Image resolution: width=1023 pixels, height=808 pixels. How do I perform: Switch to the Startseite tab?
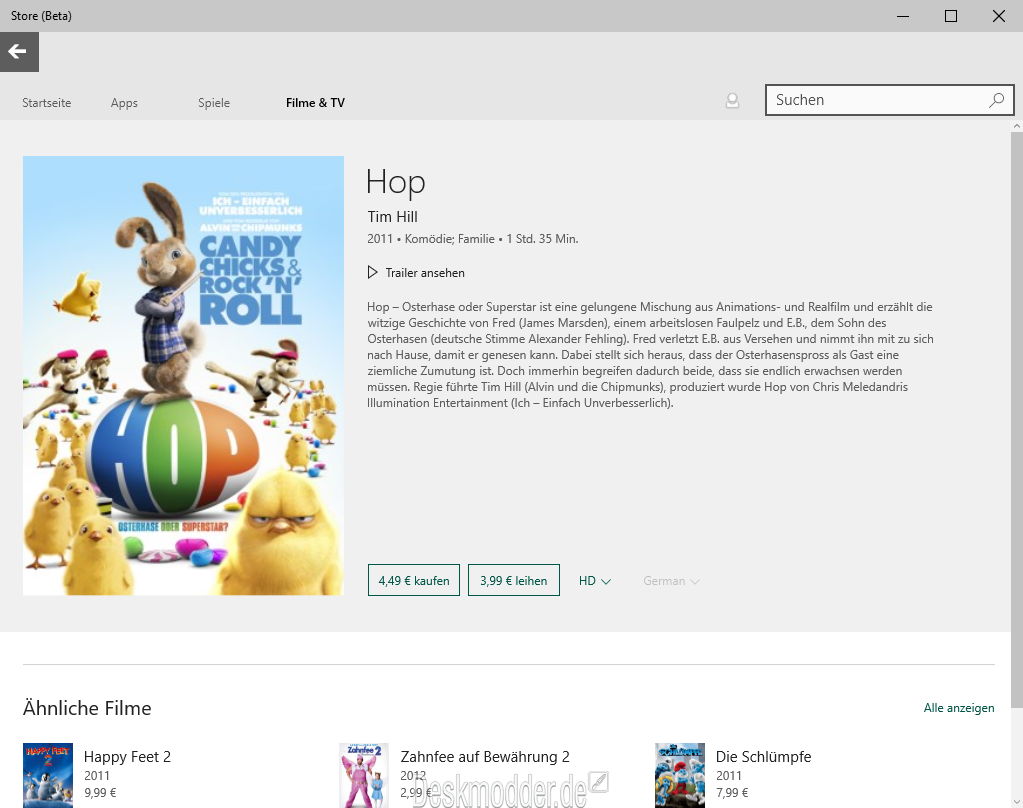[47, 103]
